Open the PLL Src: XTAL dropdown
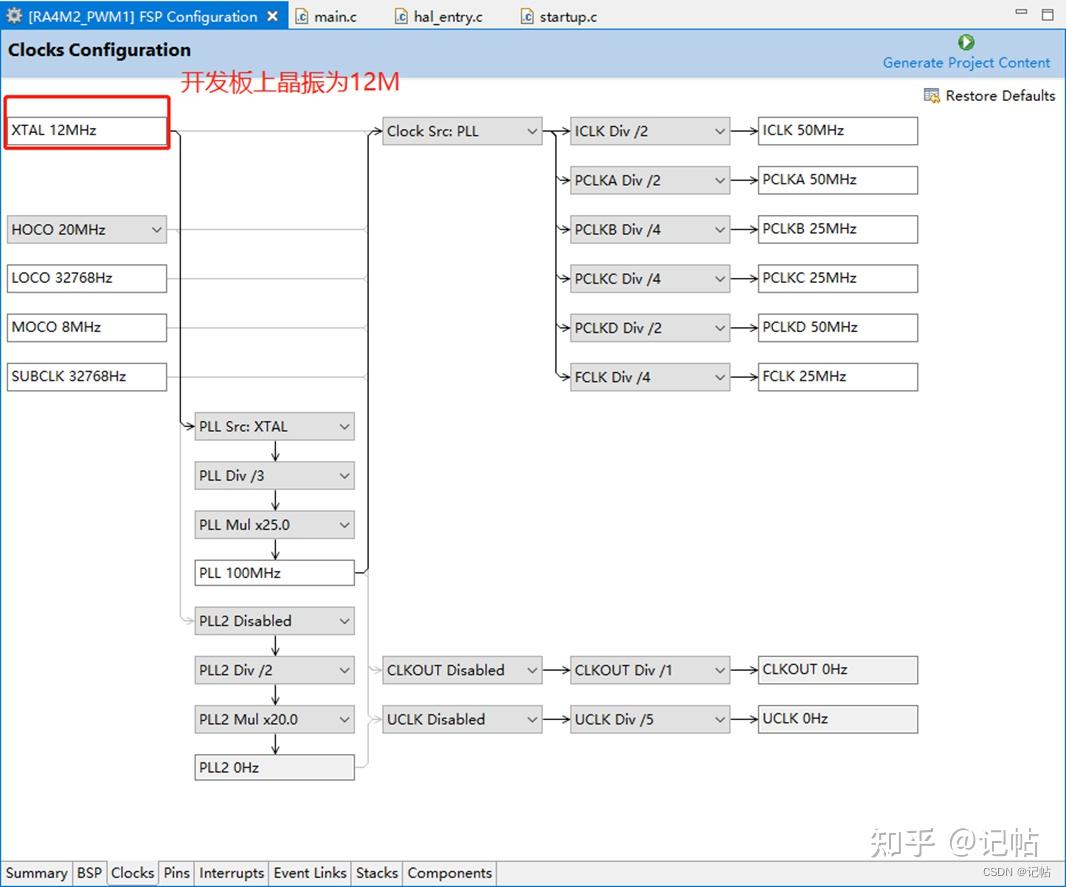Screen dimensions: 1066x887 (344, 426)
